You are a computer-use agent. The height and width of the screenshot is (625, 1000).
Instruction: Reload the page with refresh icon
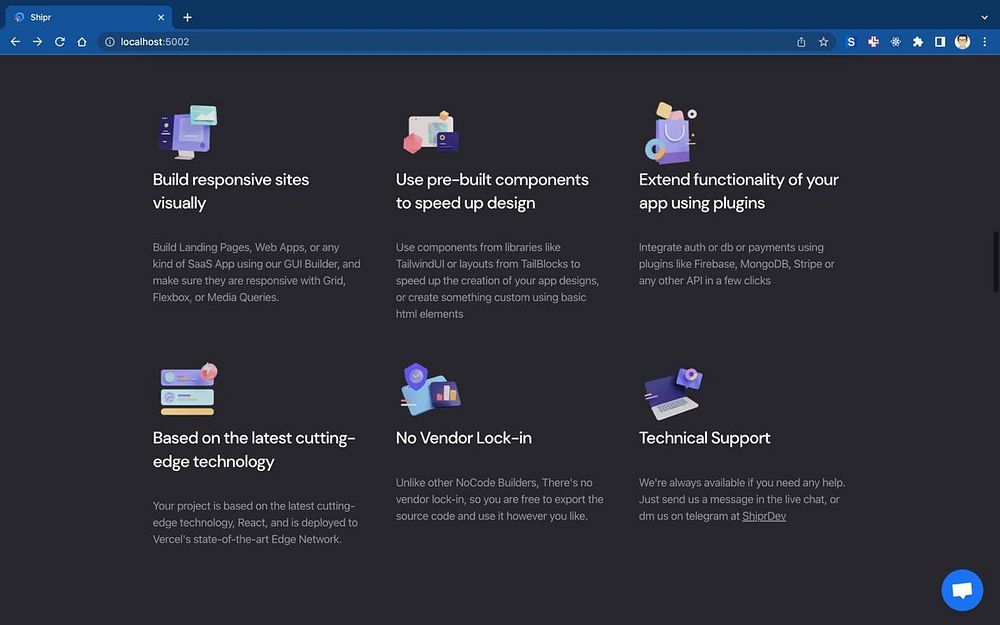(x=60, y=41)
